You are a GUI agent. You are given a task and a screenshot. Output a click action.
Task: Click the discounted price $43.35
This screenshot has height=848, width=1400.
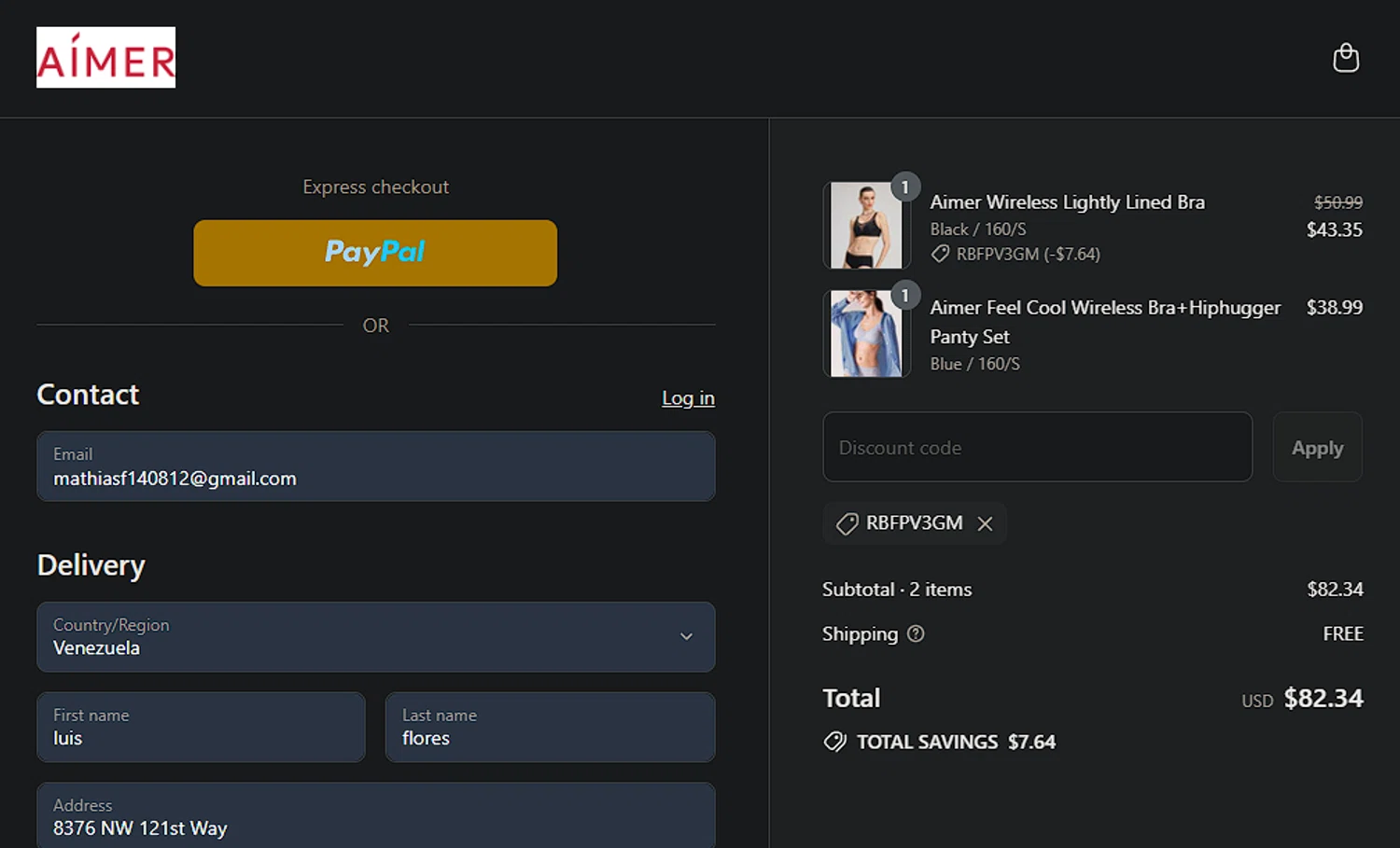pyautogui.click(x=1334, y=229)
